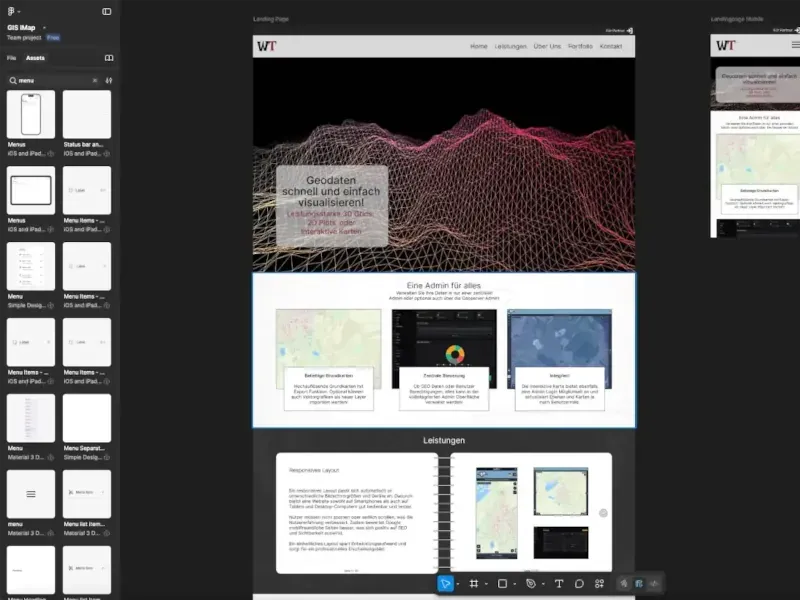Open the team library book icon
This screenshot has height=600, width=800.
108,59
